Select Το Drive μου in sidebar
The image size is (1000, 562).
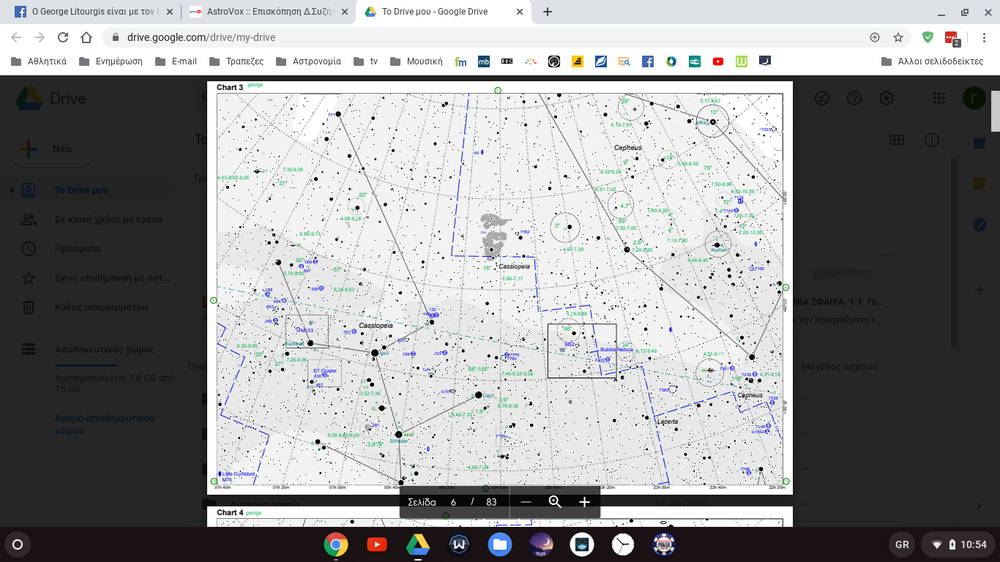(x=82, y=189)
